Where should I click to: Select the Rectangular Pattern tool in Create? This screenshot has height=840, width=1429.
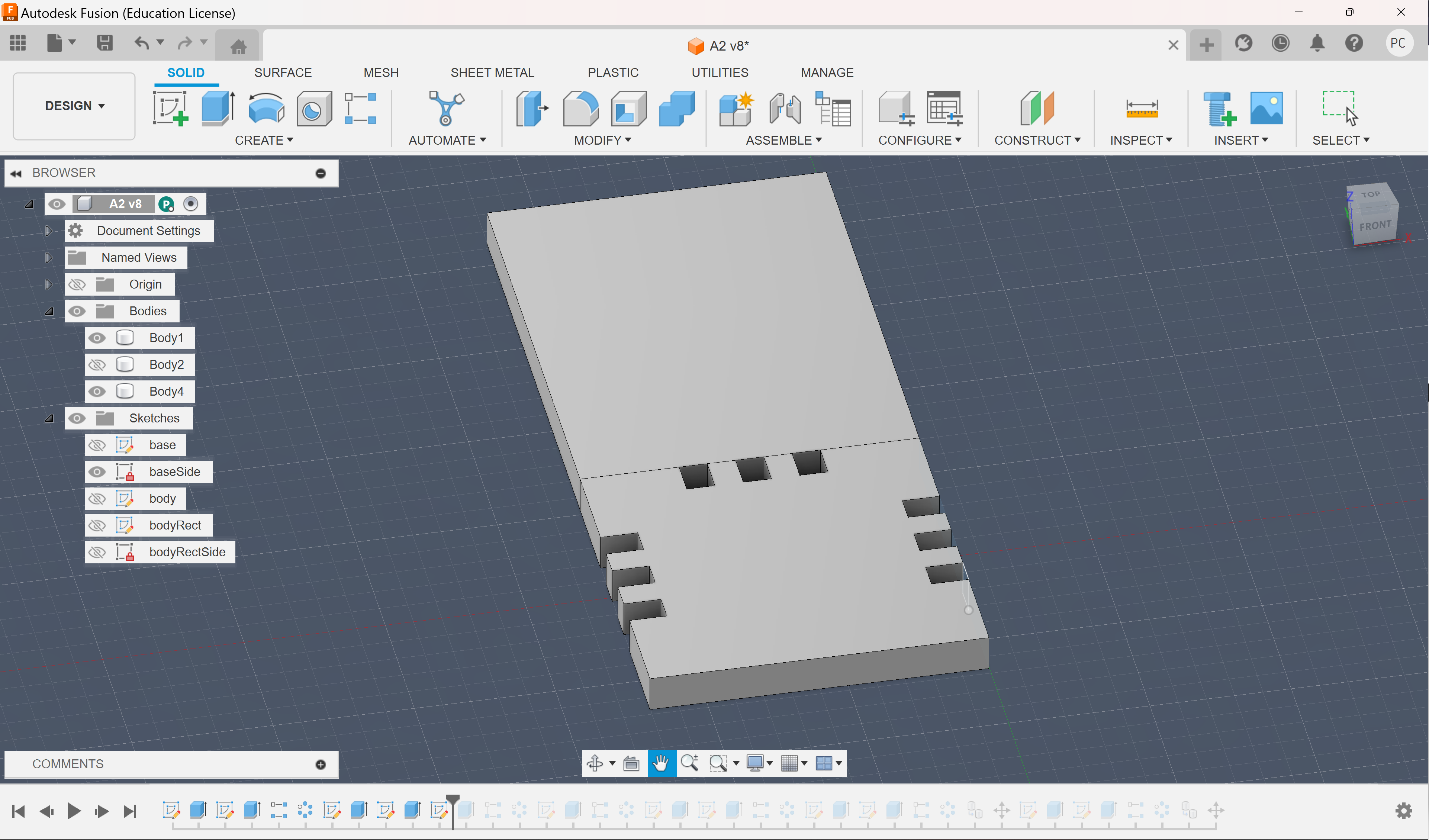pos(360,108)
